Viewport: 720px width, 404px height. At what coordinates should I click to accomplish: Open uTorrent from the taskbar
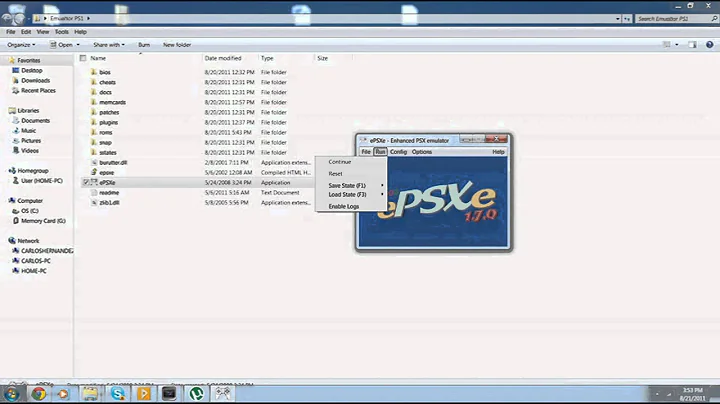(x=197, y=393)
